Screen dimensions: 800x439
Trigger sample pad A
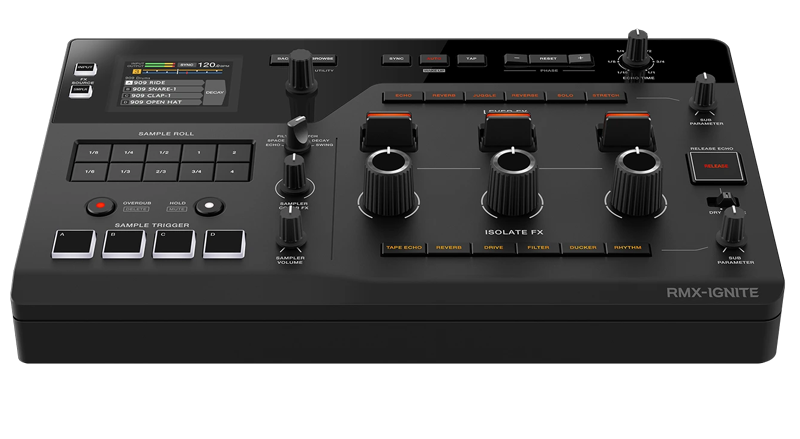74,243
